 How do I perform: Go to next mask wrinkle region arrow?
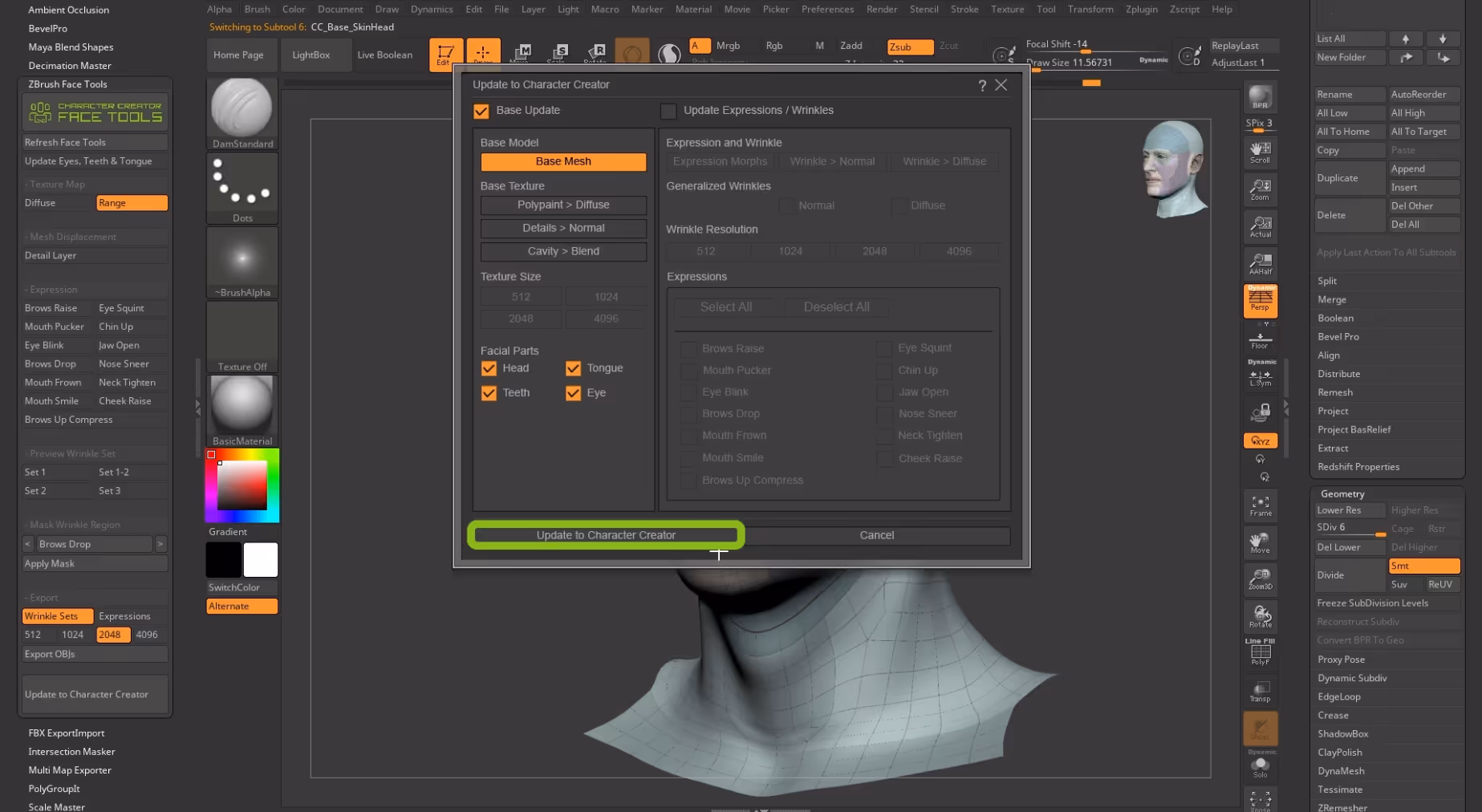point(160,544)
